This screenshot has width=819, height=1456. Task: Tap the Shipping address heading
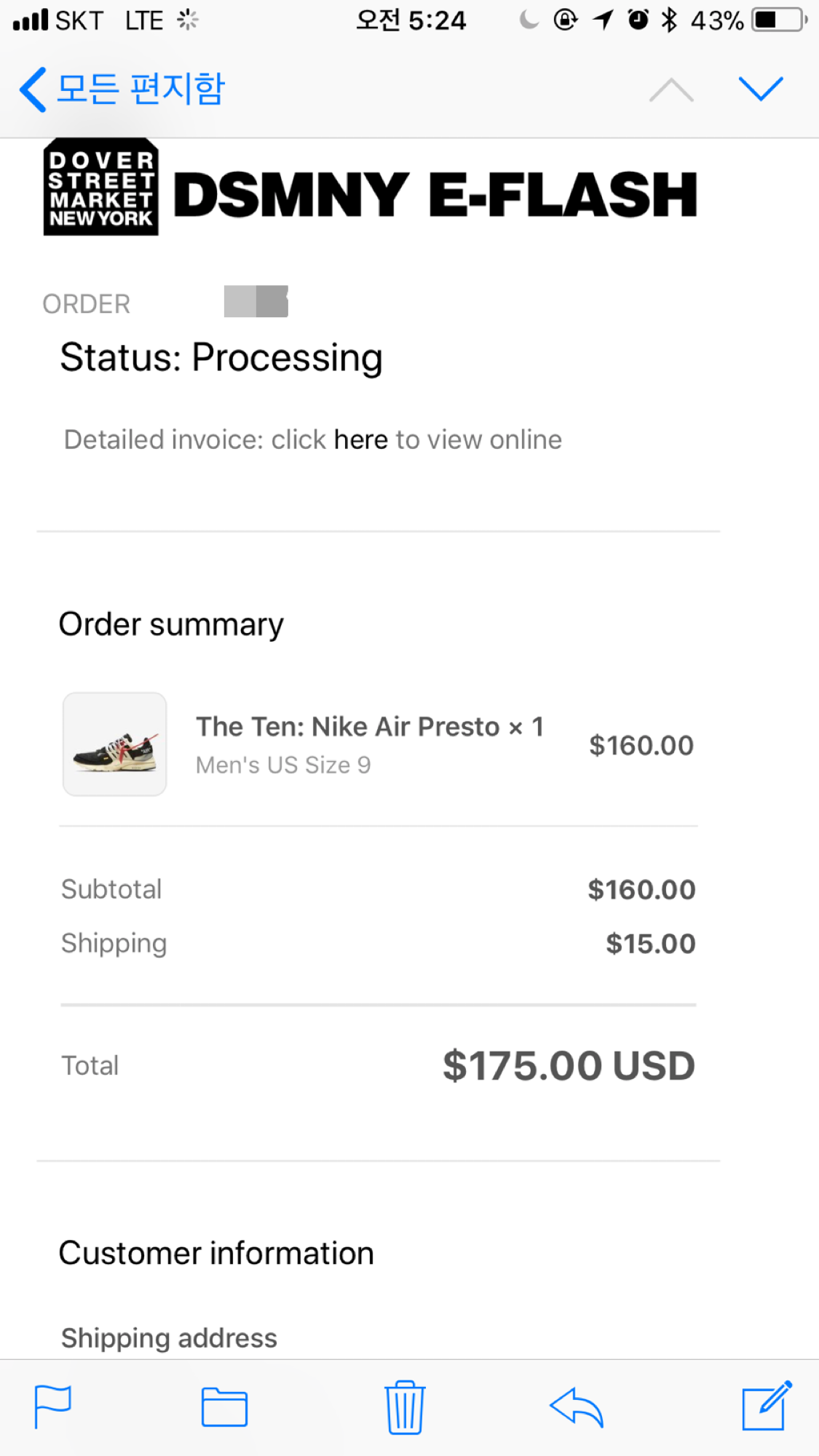tap(169, 1338)
